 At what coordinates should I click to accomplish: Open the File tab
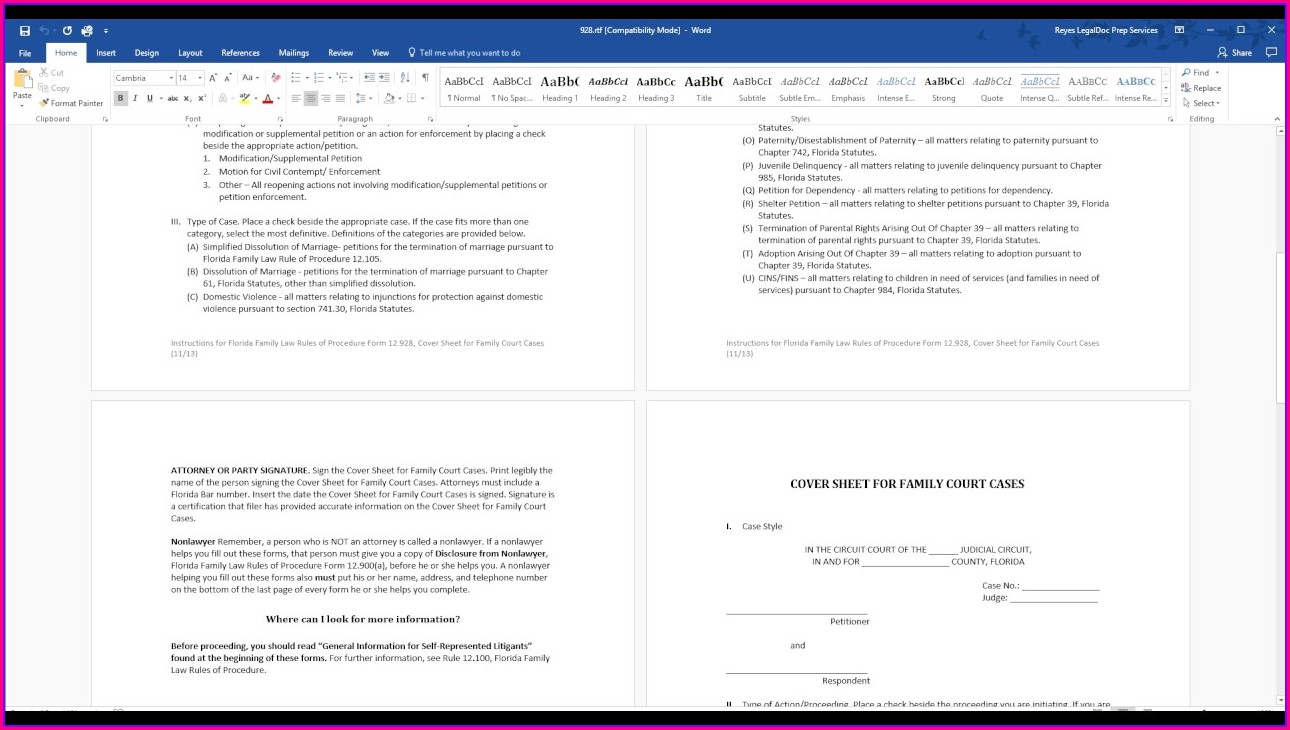coord(25,53)
